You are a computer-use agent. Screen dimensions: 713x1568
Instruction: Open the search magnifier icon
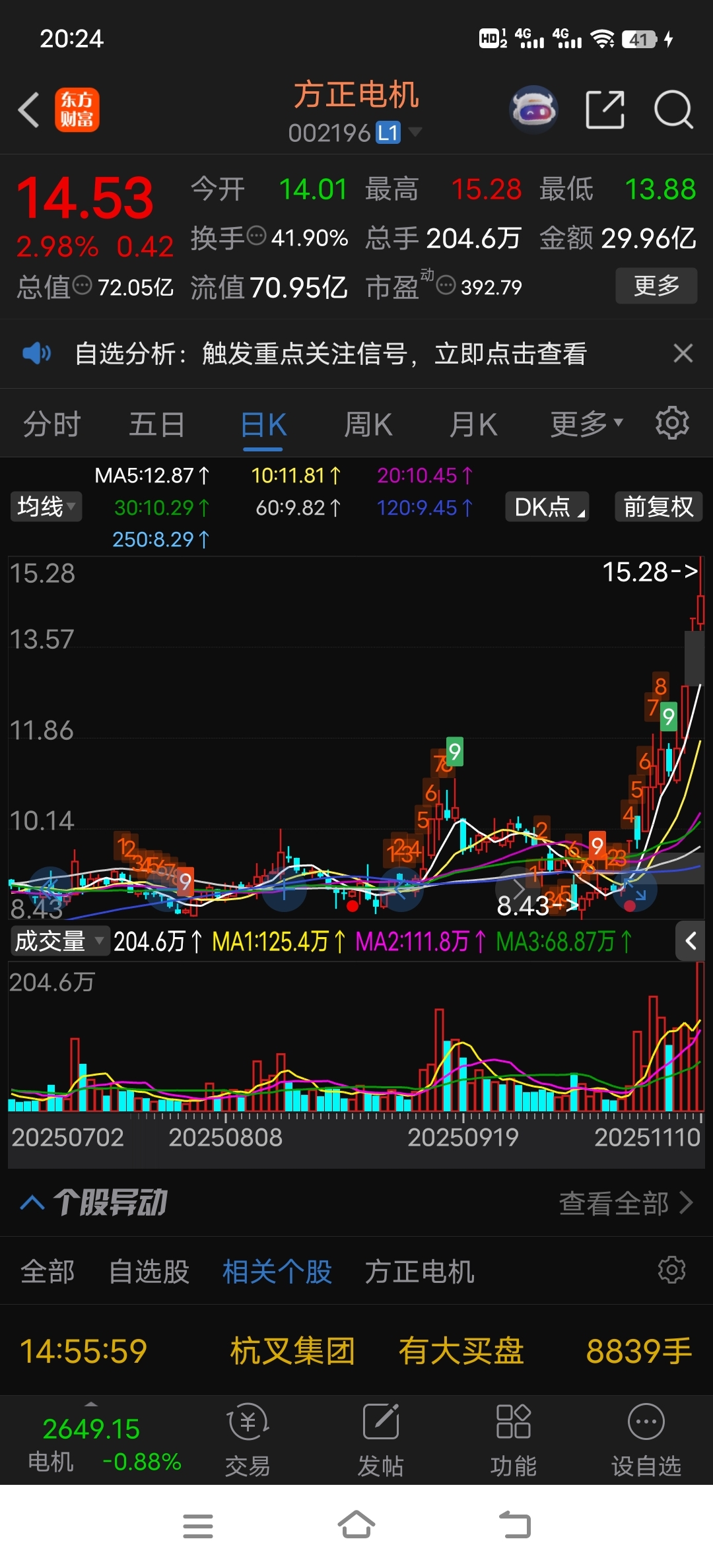(x=673, y=110)
